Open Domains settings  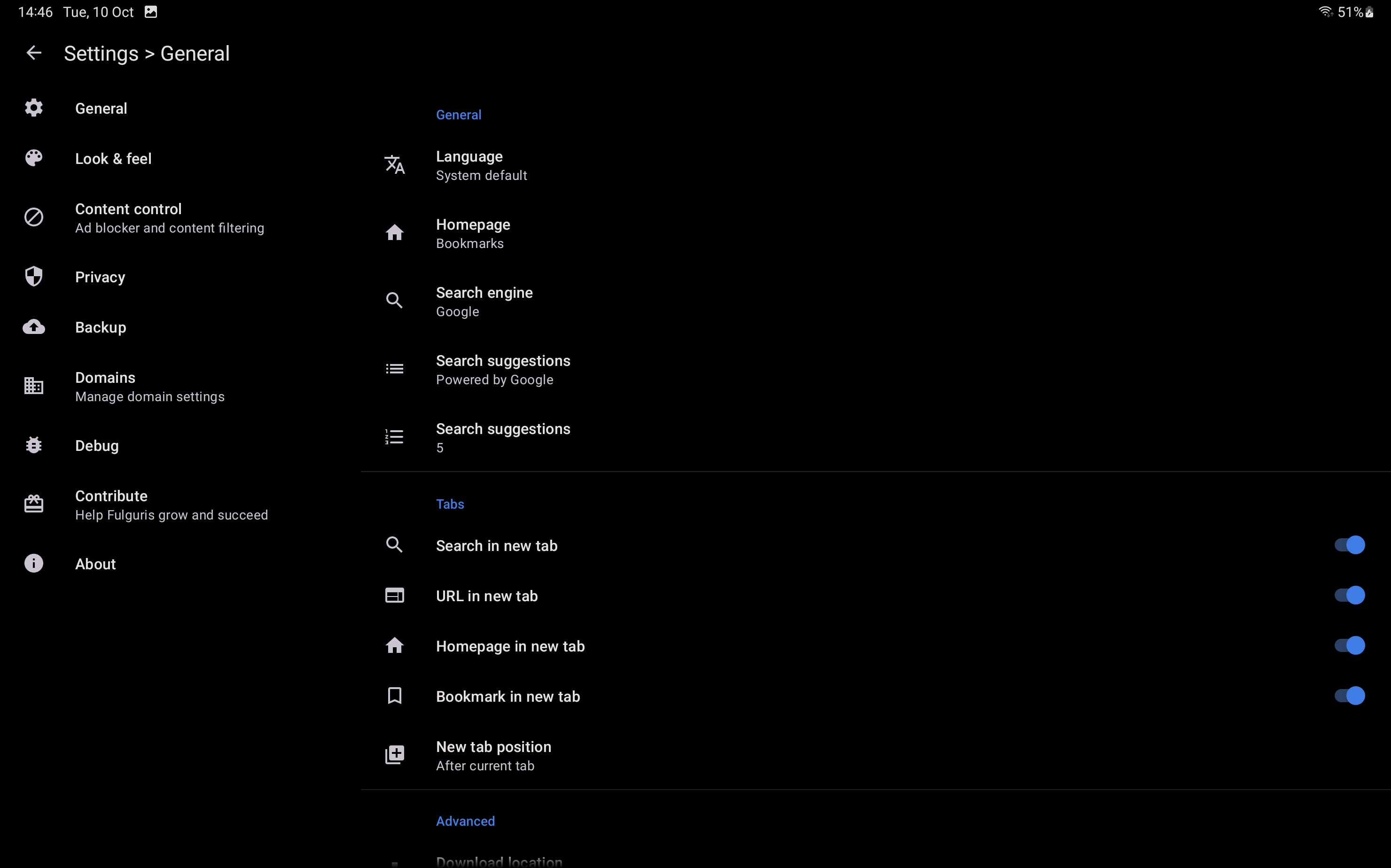click(x=180, y=387)
